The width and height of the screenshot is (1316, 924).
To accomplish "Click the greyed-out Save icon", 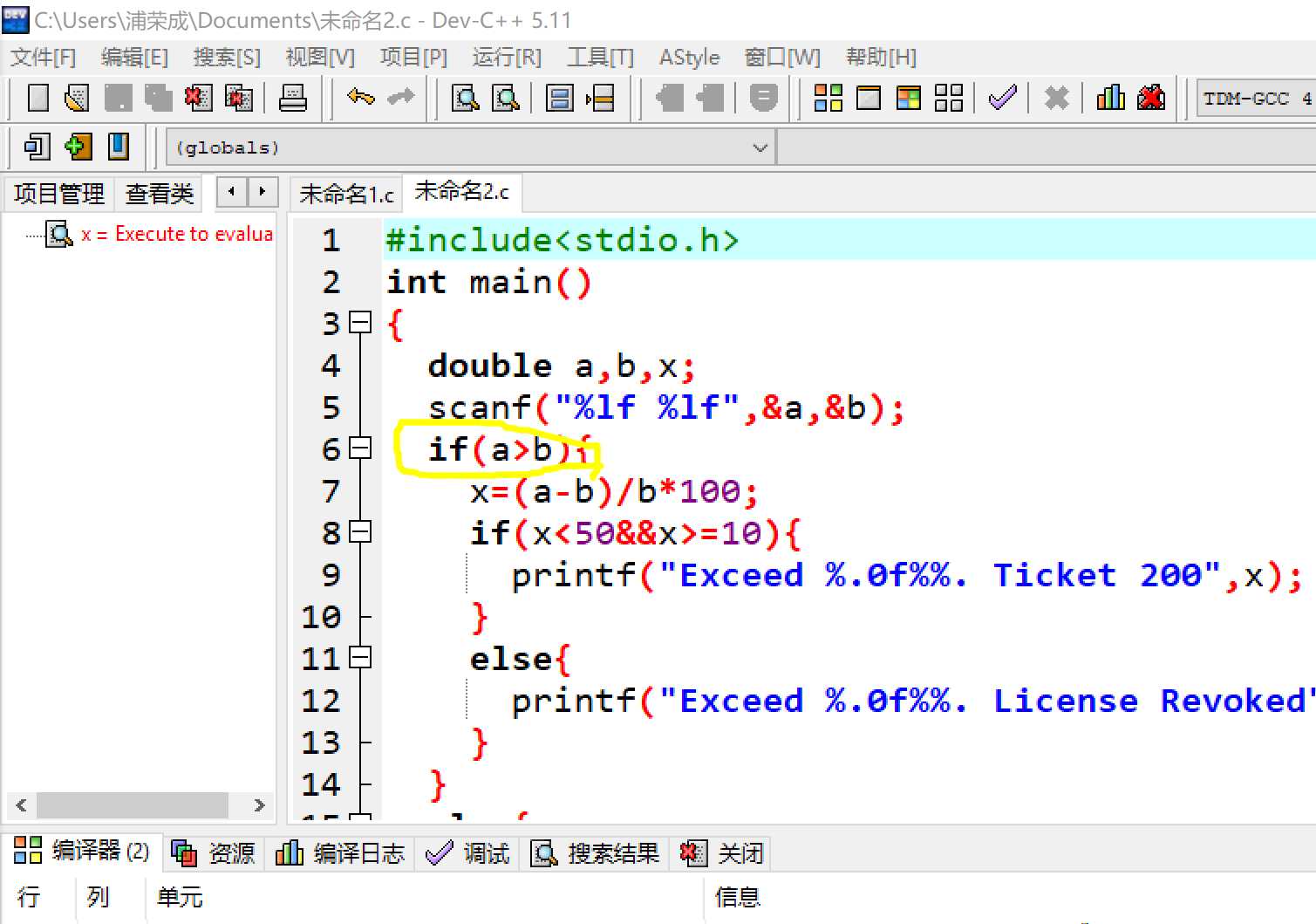I will click(118, 98).
